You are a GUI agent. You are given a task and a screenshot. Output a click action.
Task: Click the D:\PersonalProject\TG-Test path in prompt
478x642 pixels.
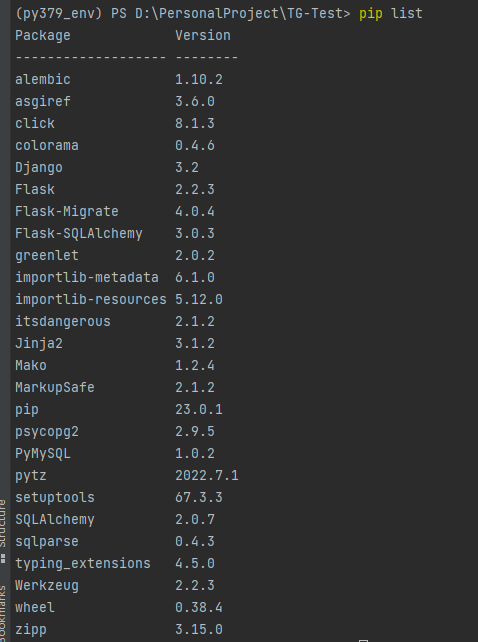pos(242,14)
